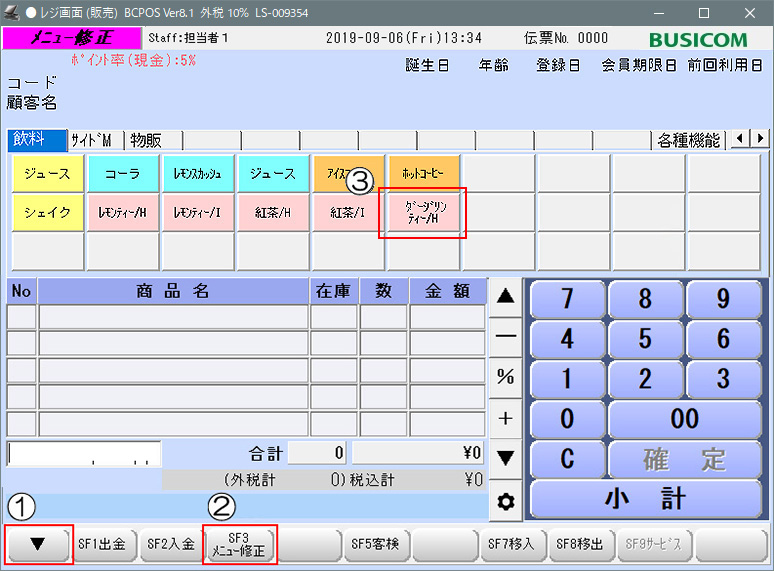Select the yellow シェイク menu button
The image size is (774, 571).
(46, 212)
